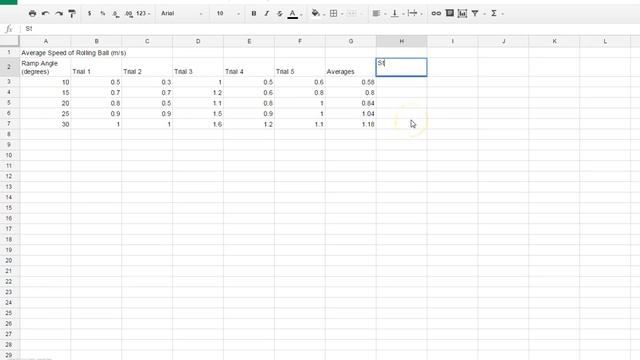640x360 pixels.
Task: Click ramp angle cell with value 25
Action: [45, 113]
